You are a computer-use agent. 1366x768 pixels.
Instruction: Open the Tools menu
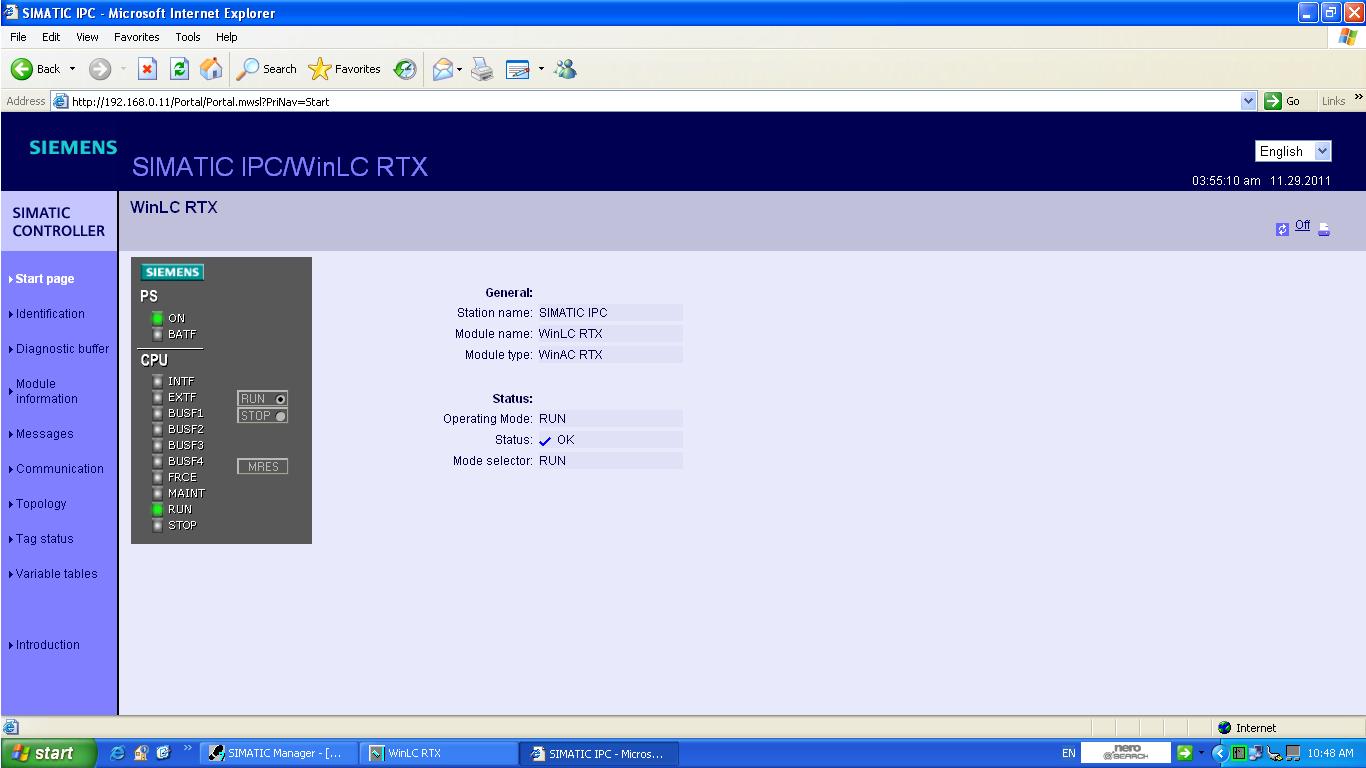pos(188,37)
